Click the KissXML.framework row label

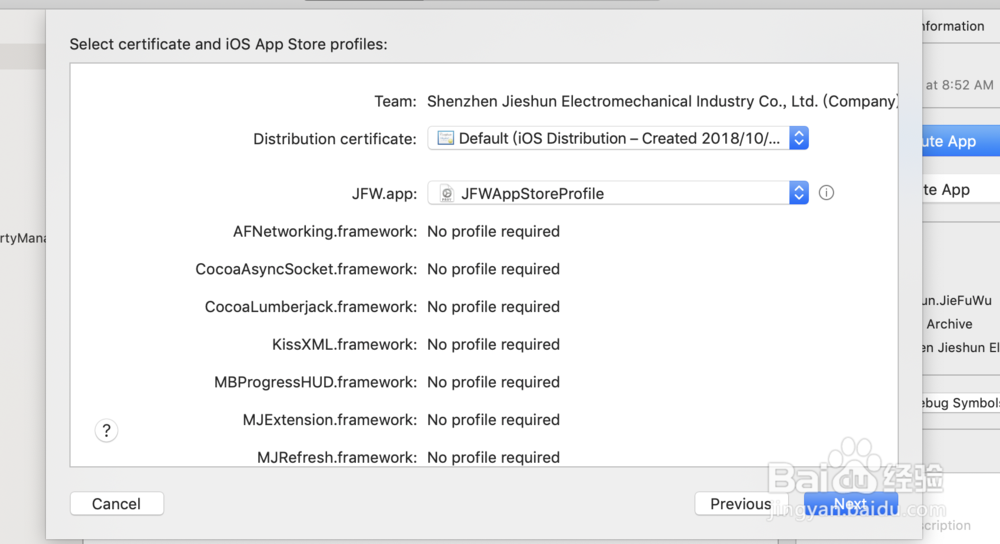pyautogui.click(x=344, y=344)
